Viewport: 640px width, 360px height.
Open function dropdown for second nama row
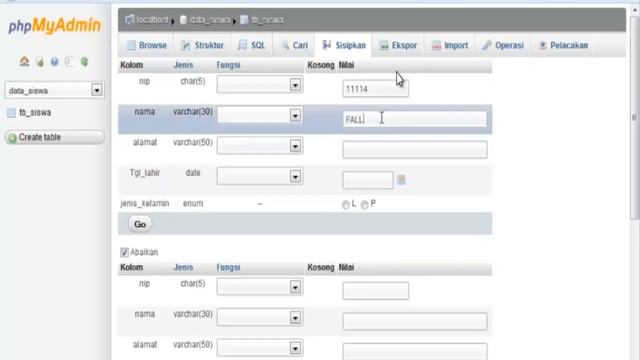pos(260,318)
